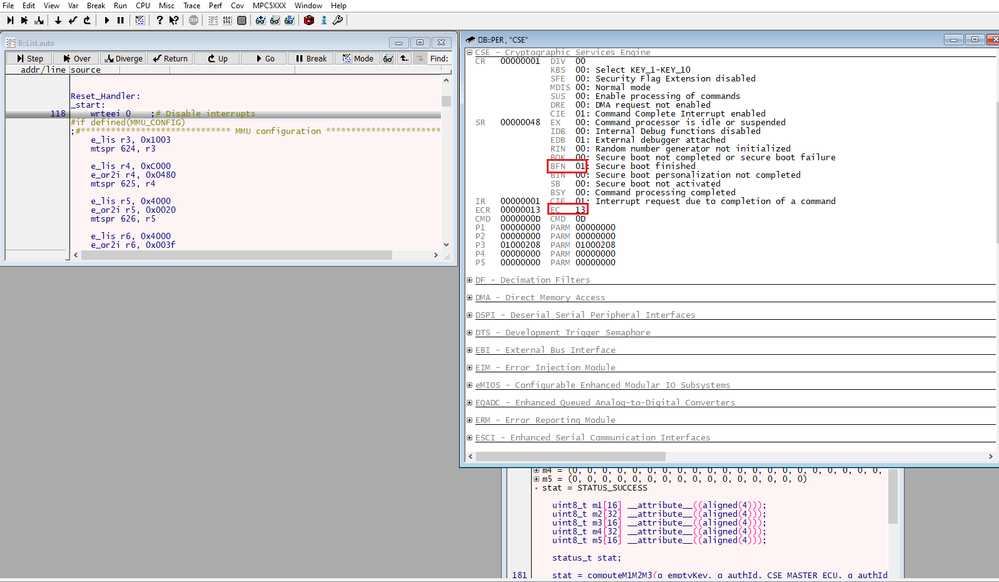Click the Go button in List window

[x=264, y=59]
